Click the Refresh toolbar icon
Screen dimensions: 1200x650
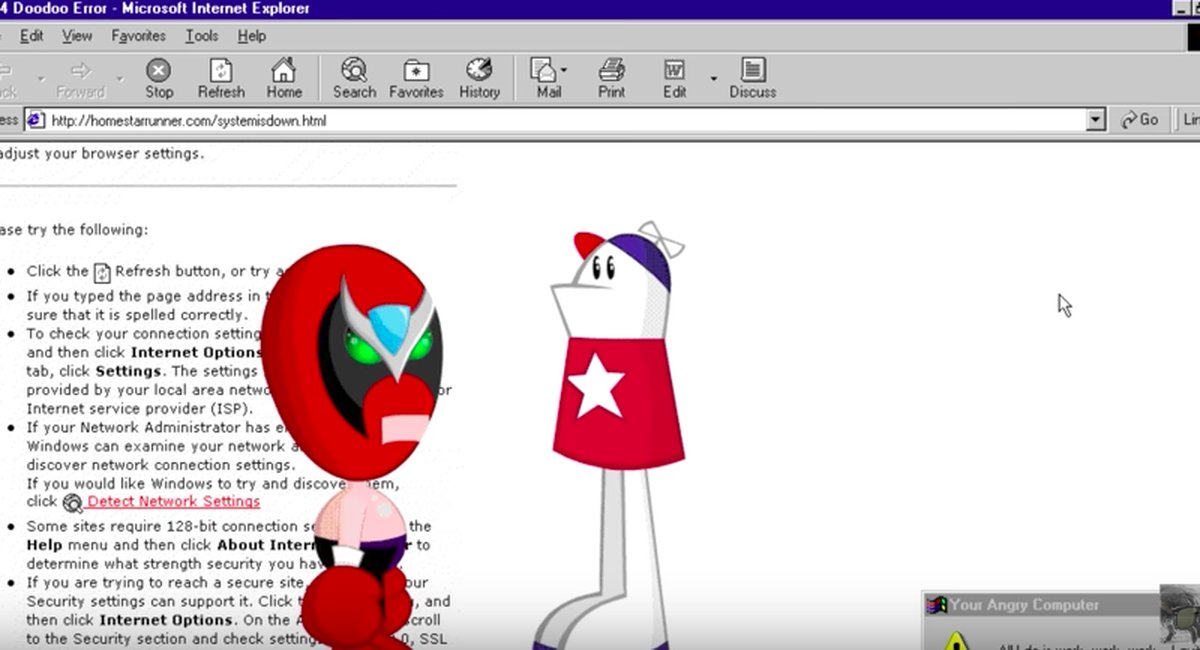click(221, 78)
